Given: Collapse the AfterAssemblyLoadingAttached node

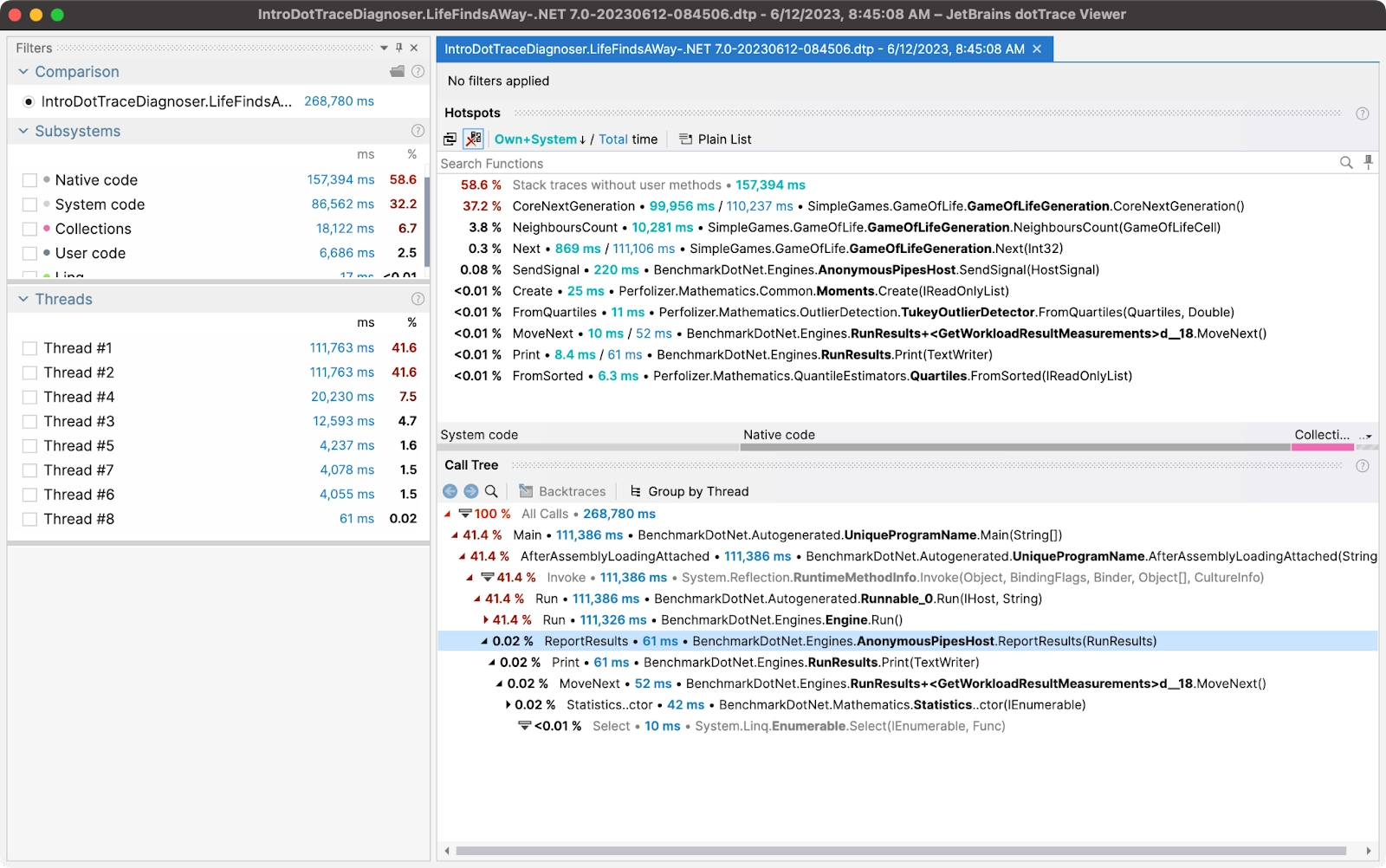Looking at the screenshot, I should (463, 556).
